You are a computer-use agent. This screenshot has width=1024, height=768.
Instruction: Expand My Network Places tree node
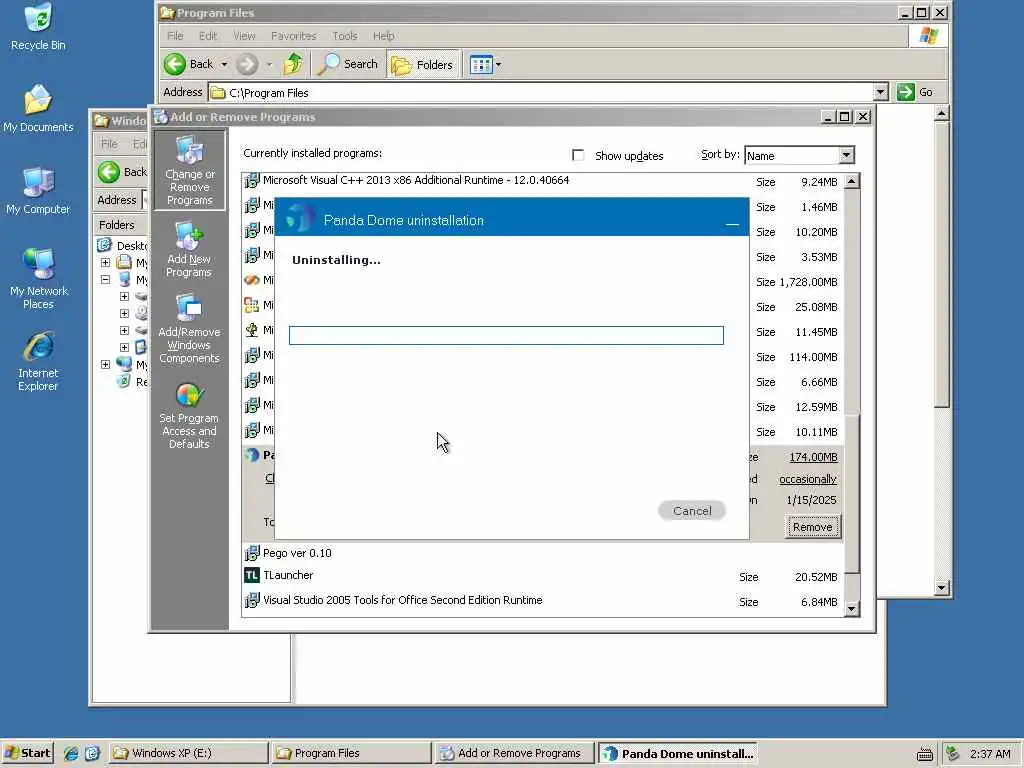[x=105, y=364]
